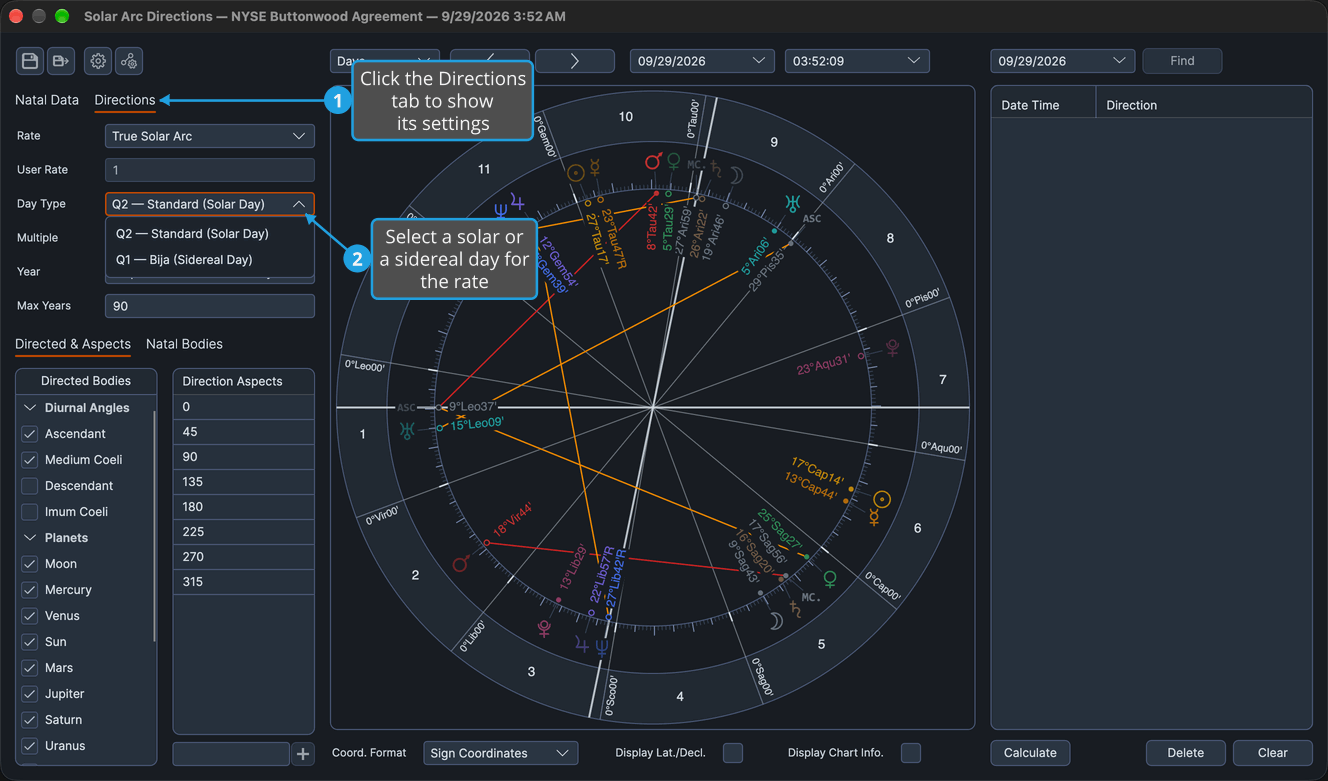Enable Display Chart Info. checkbox
The width and height of the screenshot is (1328, 781).
(911, 753)
